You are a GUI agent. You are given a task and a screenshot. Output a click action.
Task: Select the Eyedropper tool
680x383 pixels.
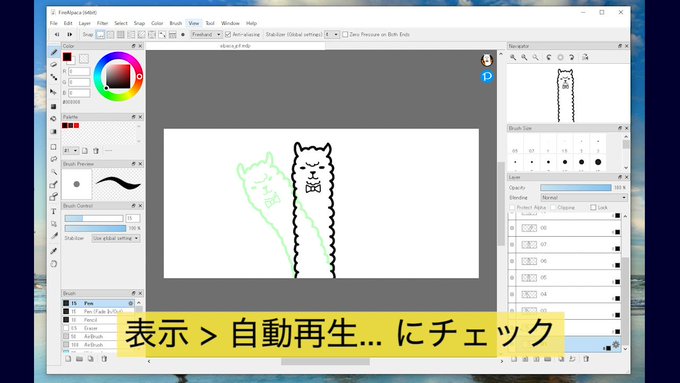54,251
